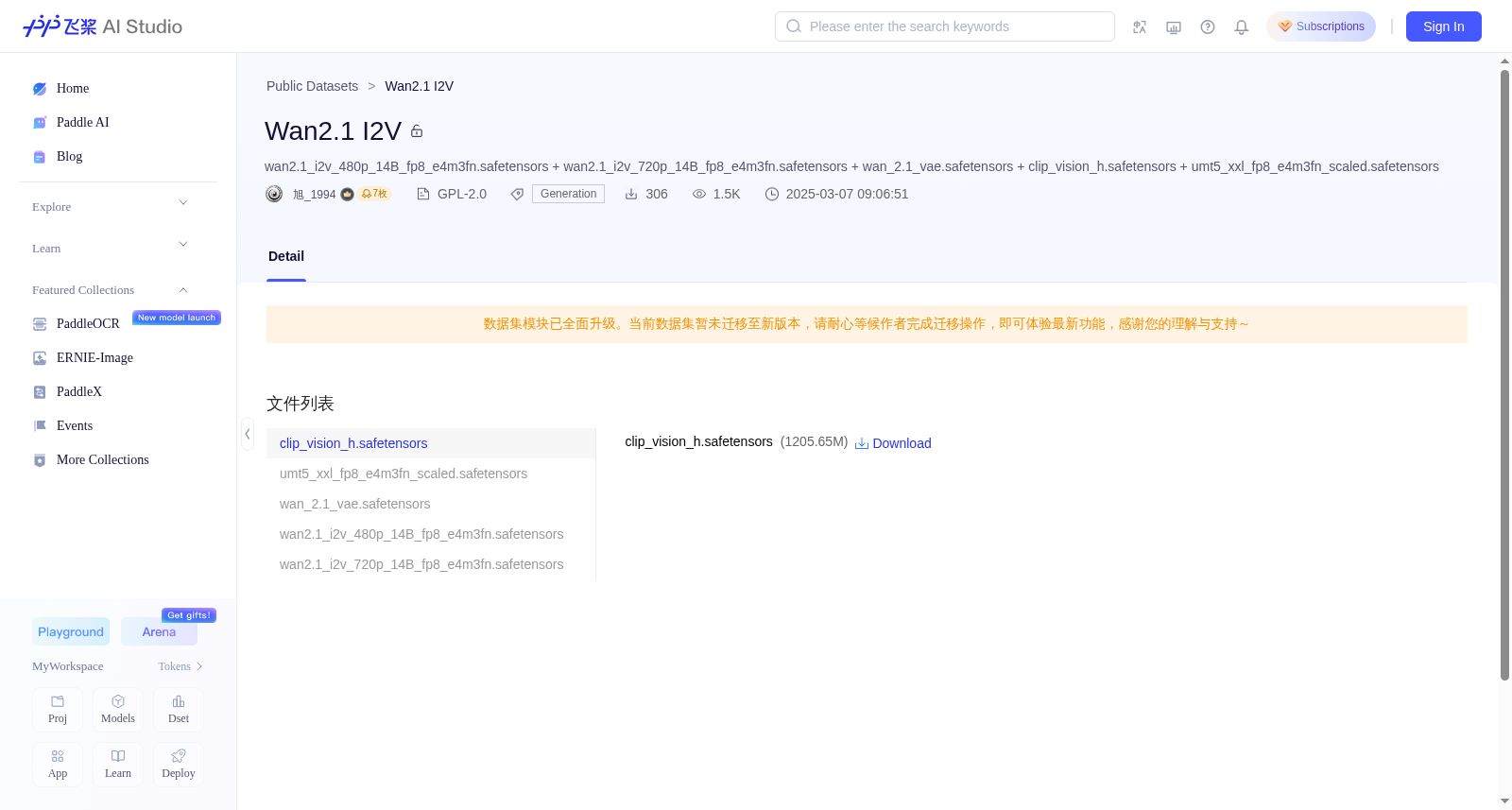Download clip_vision_h.safetensors
The width and height of the screenshot is (1512, 810).
tap(893, 443)
